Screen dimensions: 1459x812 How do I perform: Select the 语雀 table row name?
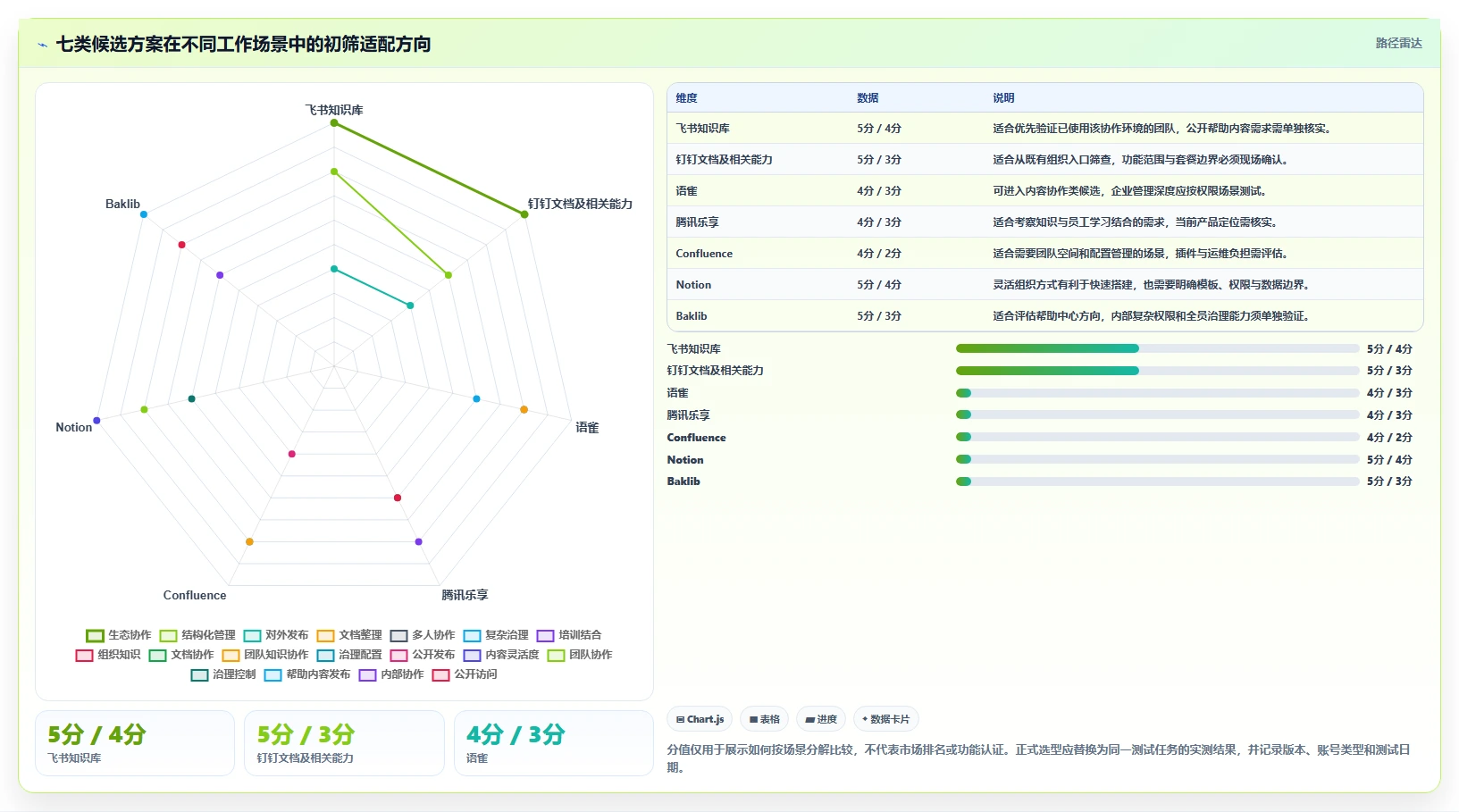[686, 191]
